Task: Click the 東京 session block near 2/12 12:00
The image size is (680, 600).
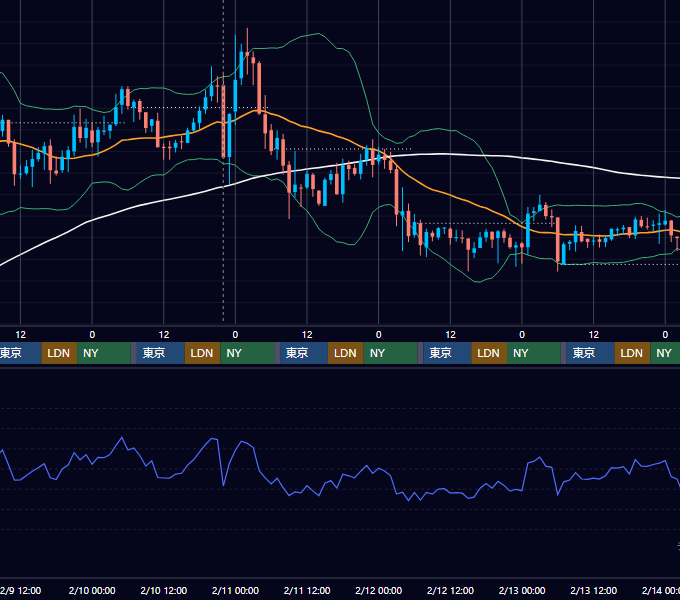Action: pyautogui.click(x=447, y=353)
